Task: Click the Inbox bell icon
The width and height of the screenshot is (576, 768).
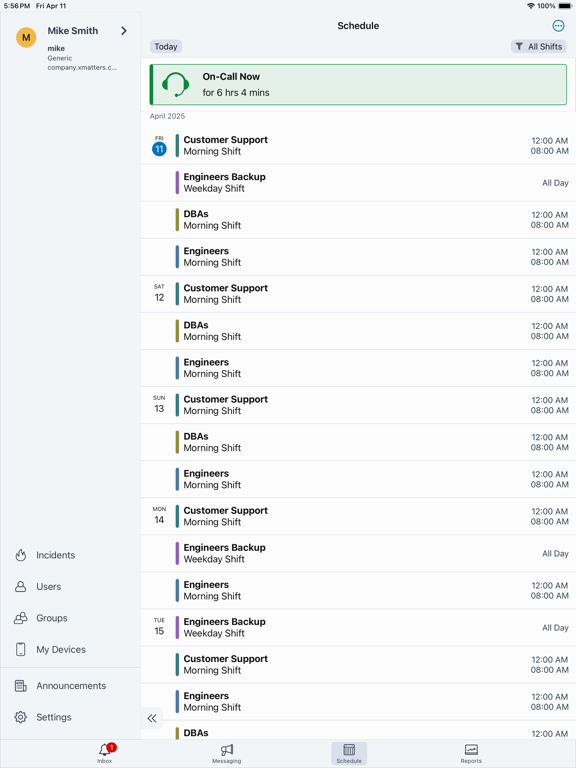Action: pos(104,750)
